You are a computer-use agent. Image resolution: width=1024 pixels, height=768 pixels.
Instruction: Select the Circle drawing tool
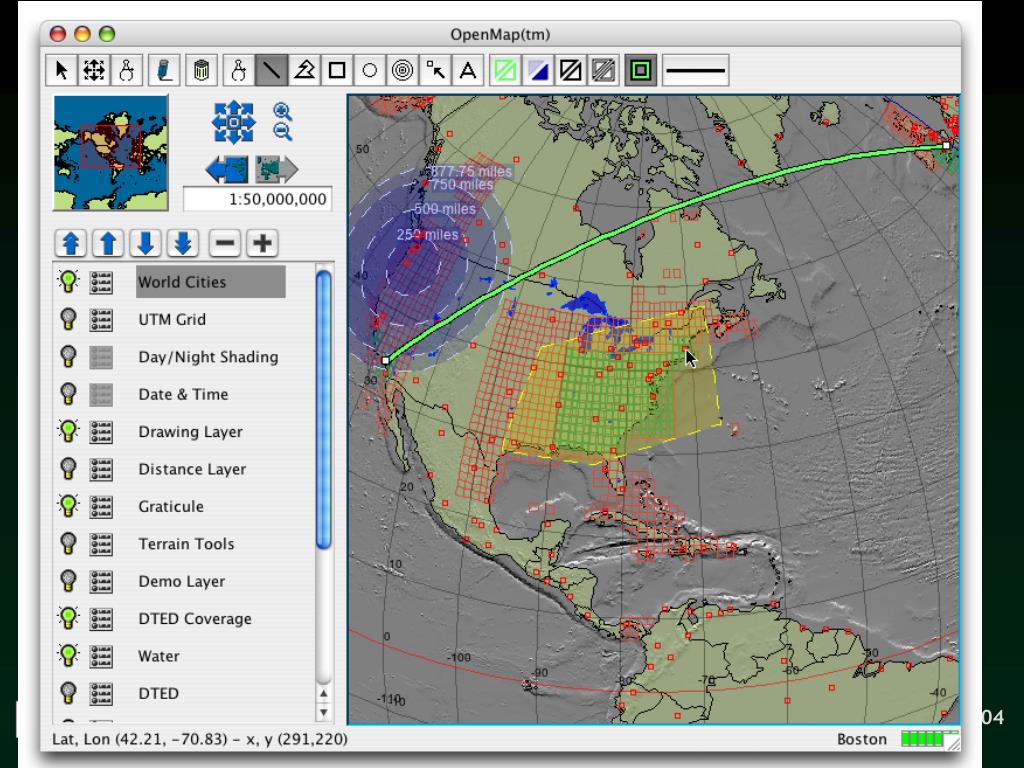pyautogui.click(x=370, y=70)
